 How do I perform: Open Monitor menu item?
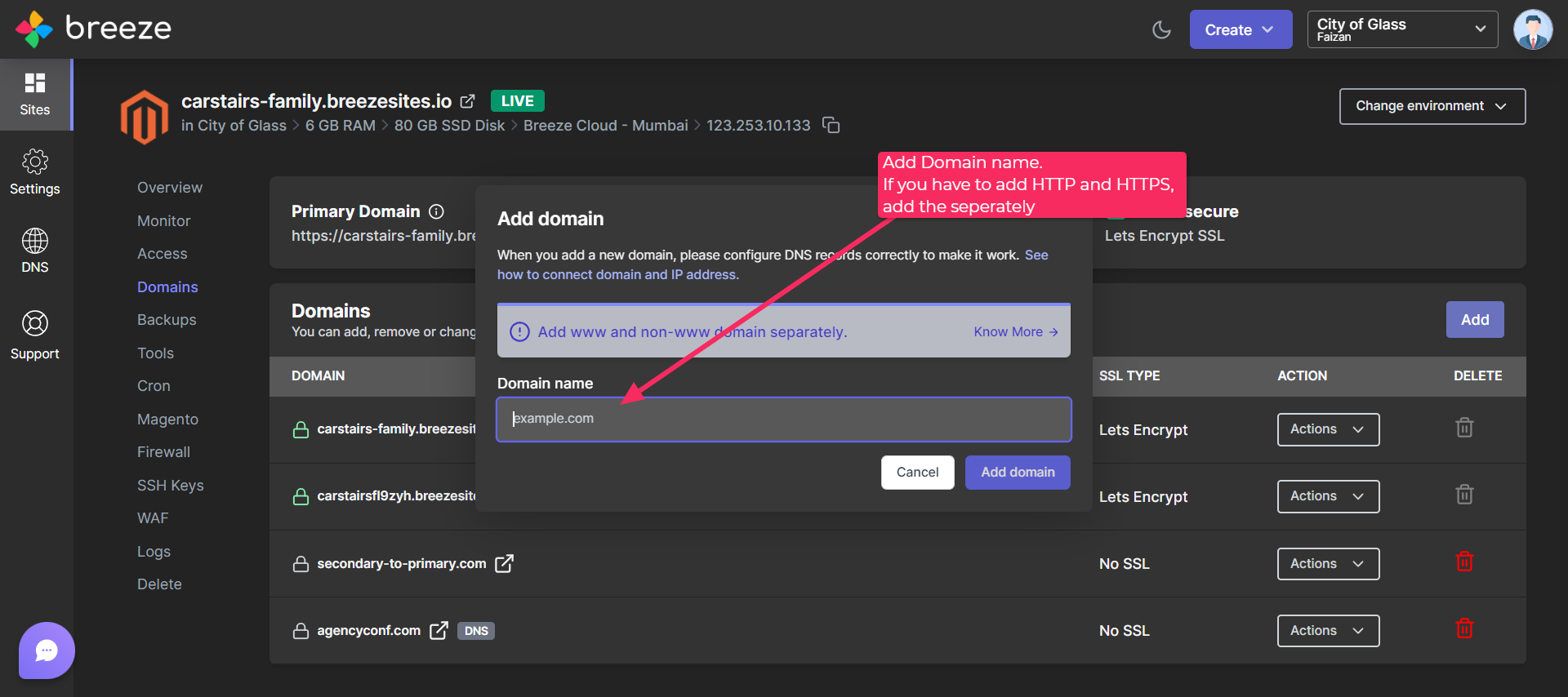click(163, 221)
